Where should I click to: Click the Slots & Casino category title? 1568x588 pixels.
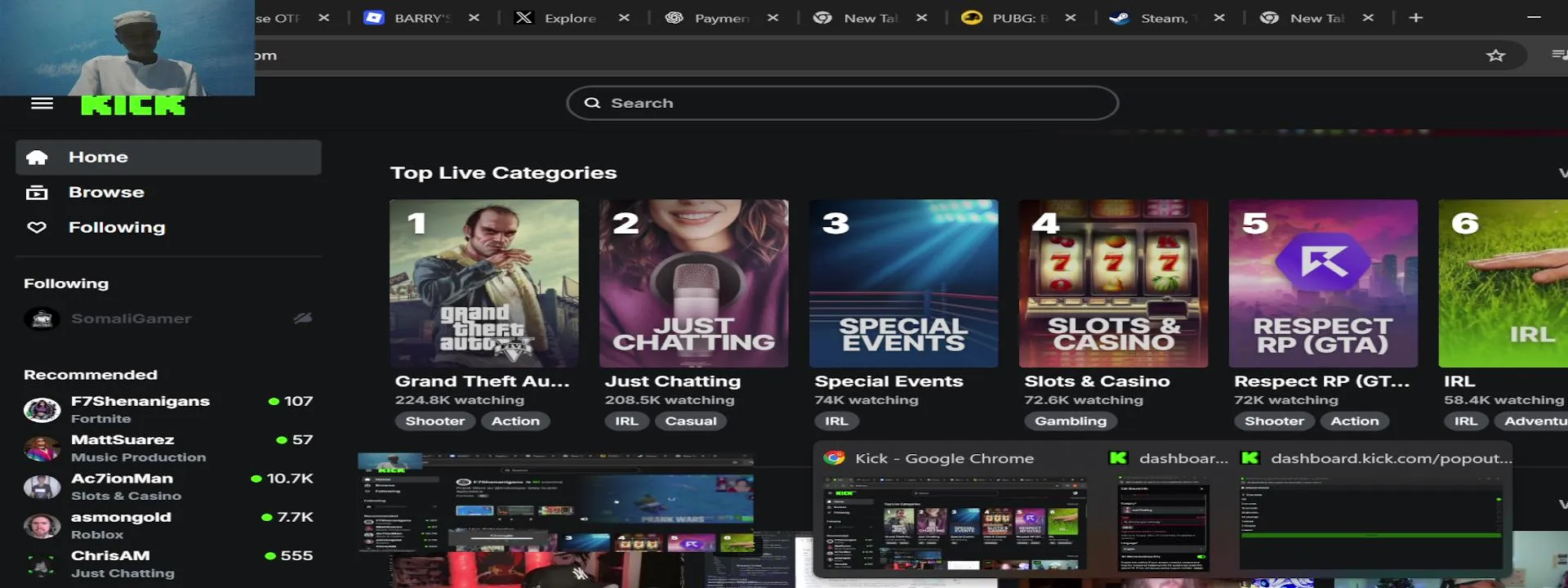(1097, 381)
